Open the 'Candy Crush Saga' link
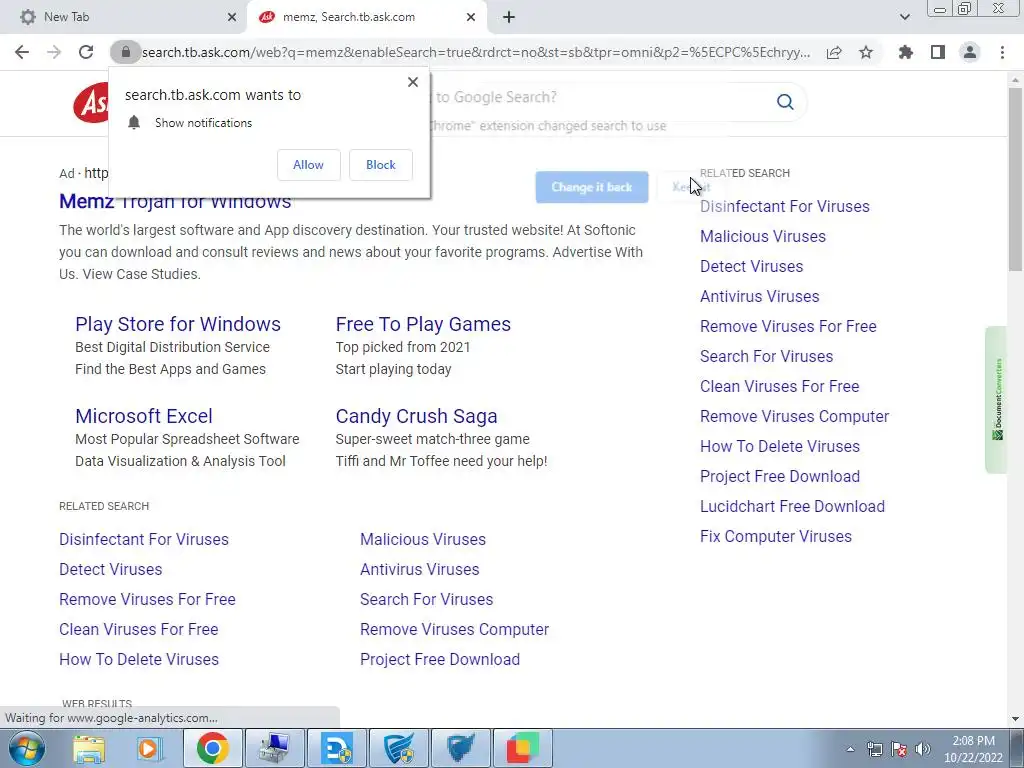1024x768 pixels. tap(417, 417)
